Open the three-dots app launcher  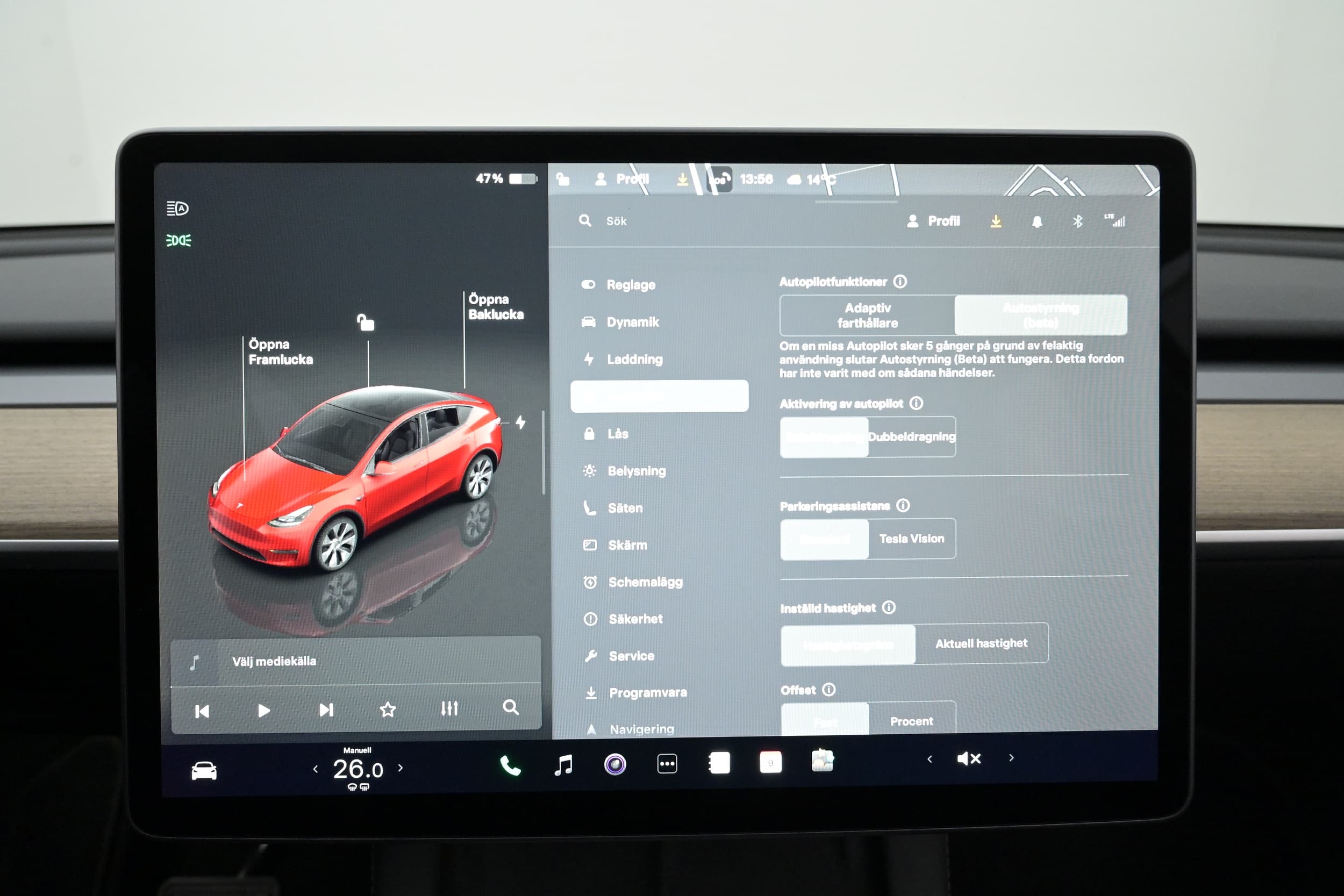pyautogui.click(x=667, y=763)
